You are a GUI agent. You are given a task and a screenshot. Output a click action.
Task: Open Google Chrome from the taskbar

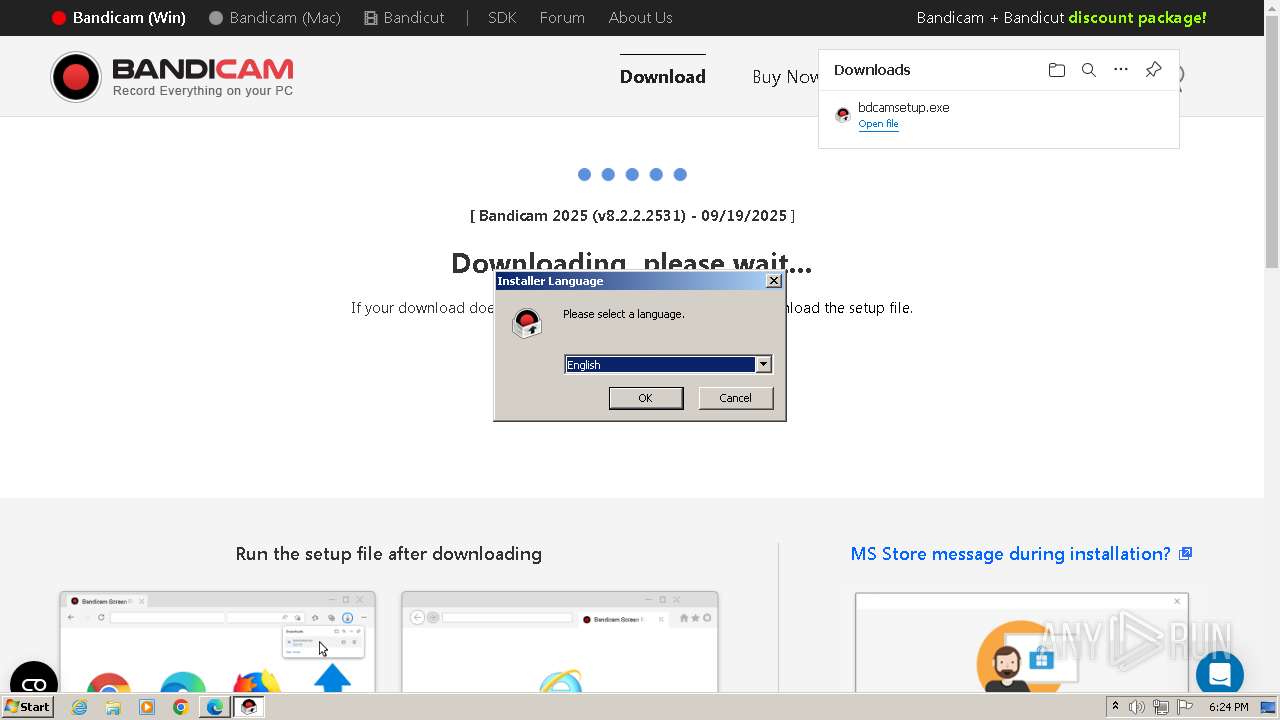pyautogui.click(x=181, y=707)
